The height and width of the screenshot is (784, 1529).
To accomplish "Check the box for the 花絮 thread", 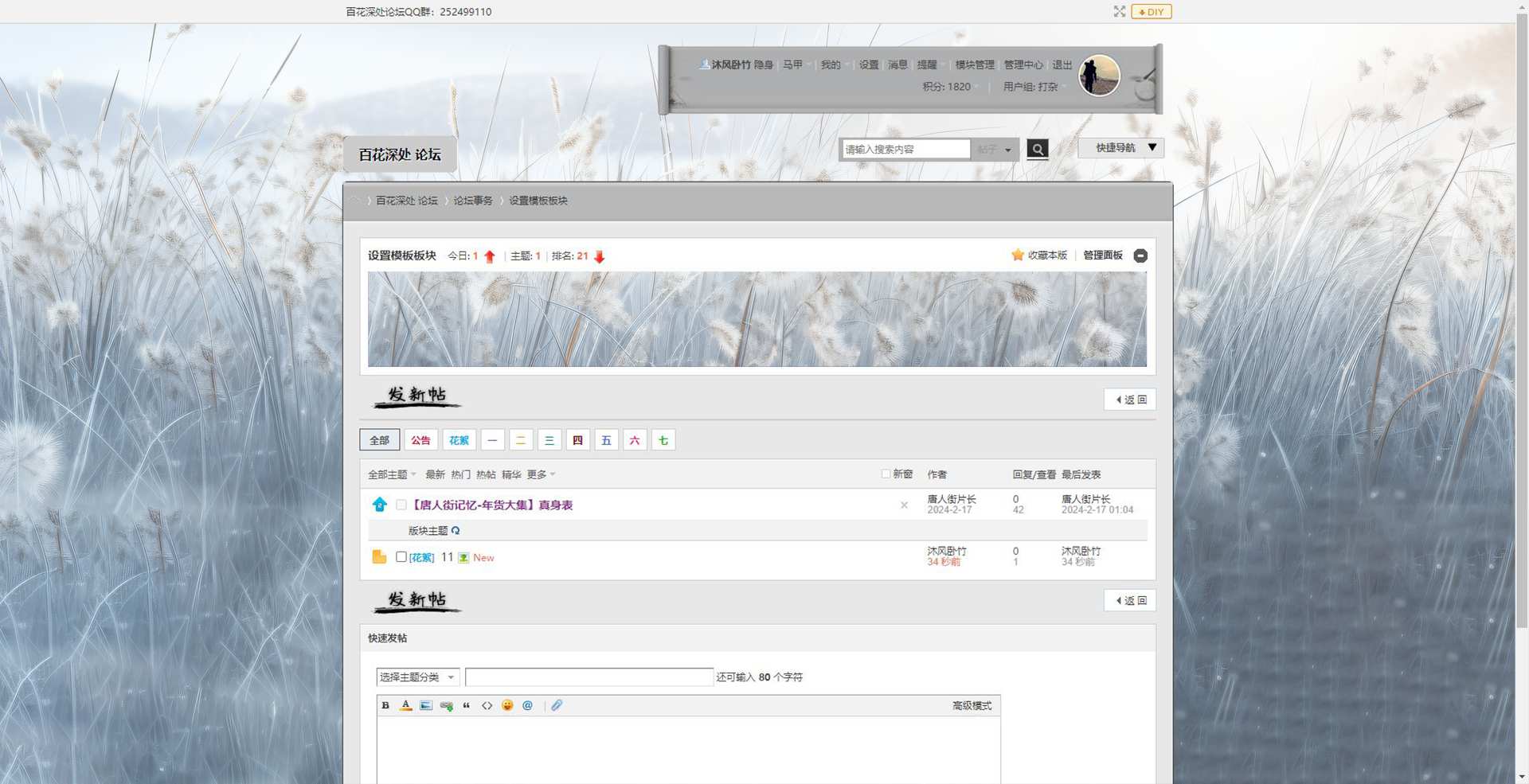I will (x=401, y=557).
